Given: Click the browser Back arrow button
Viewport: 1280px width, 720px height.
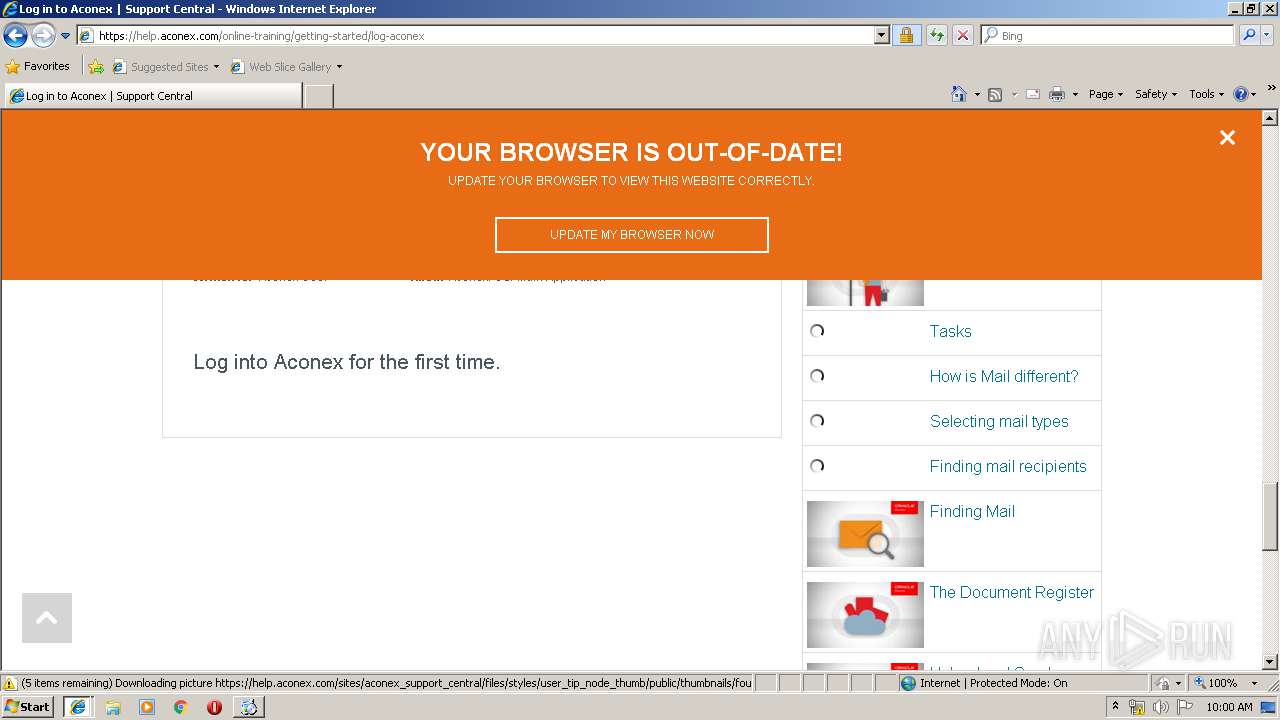Looking at the screenshot, I should (16, 36).
